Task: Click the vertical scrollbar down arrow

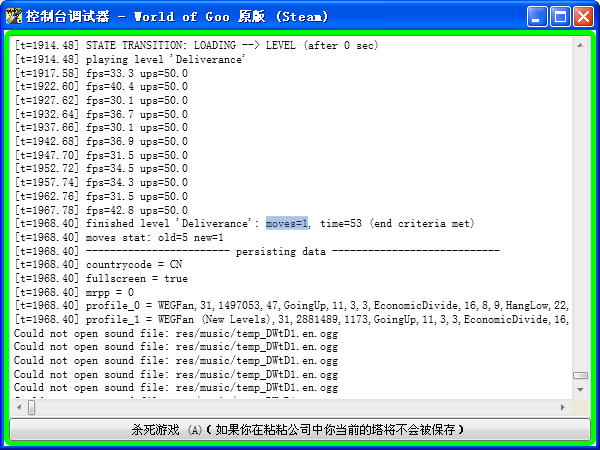Action: point(579,391)
